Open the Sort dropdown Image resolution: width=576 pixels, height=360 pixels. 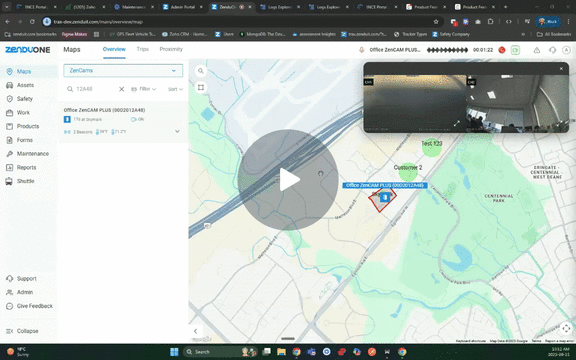175,89
